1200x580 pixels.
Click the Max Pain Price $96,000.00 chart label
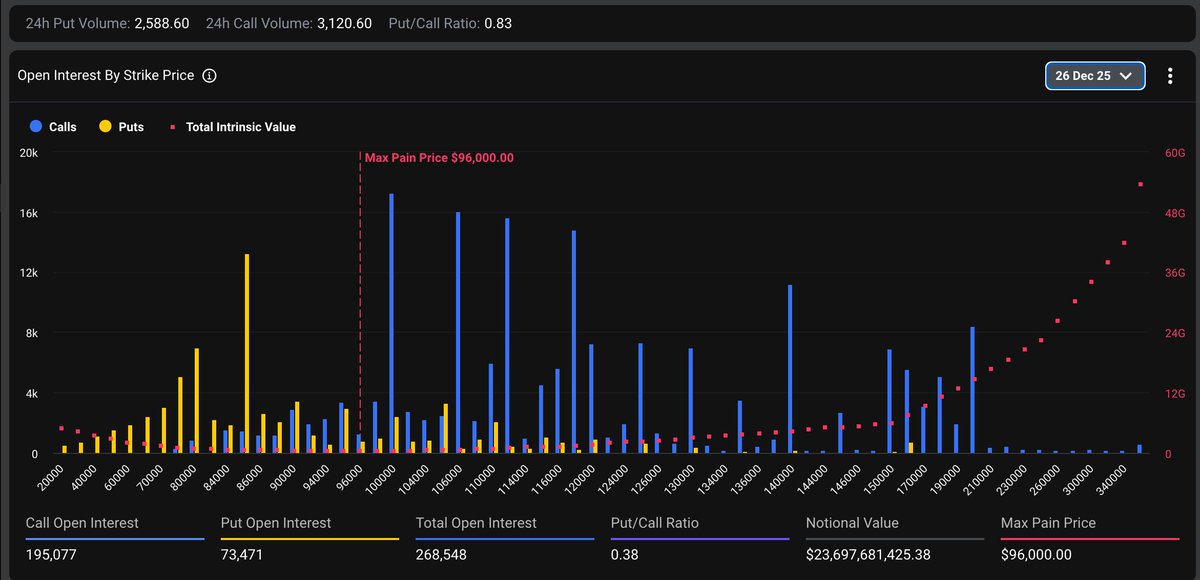(439, 158)
